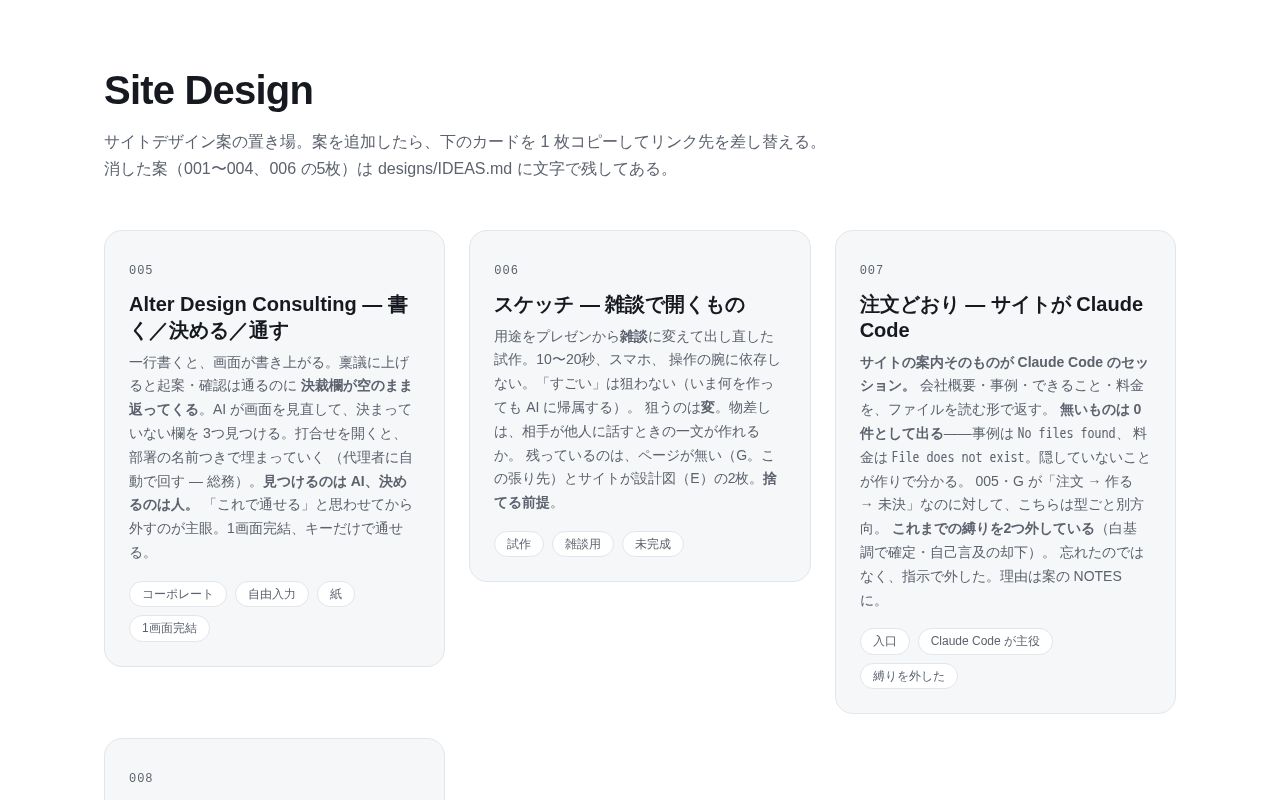Click the card number 007

pyautogui.click(x=872, y=270)
